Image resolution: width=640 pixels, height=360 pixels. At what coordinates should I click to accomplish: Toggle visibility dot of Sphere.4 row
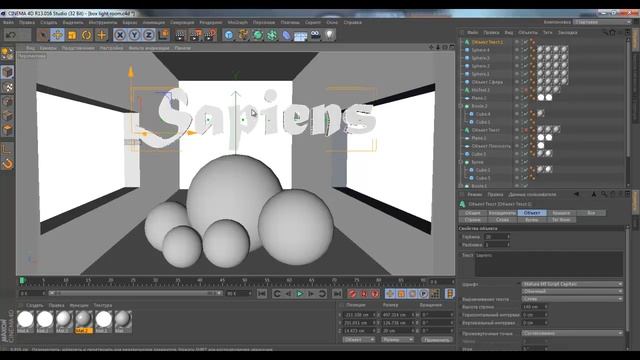(517, 50)
